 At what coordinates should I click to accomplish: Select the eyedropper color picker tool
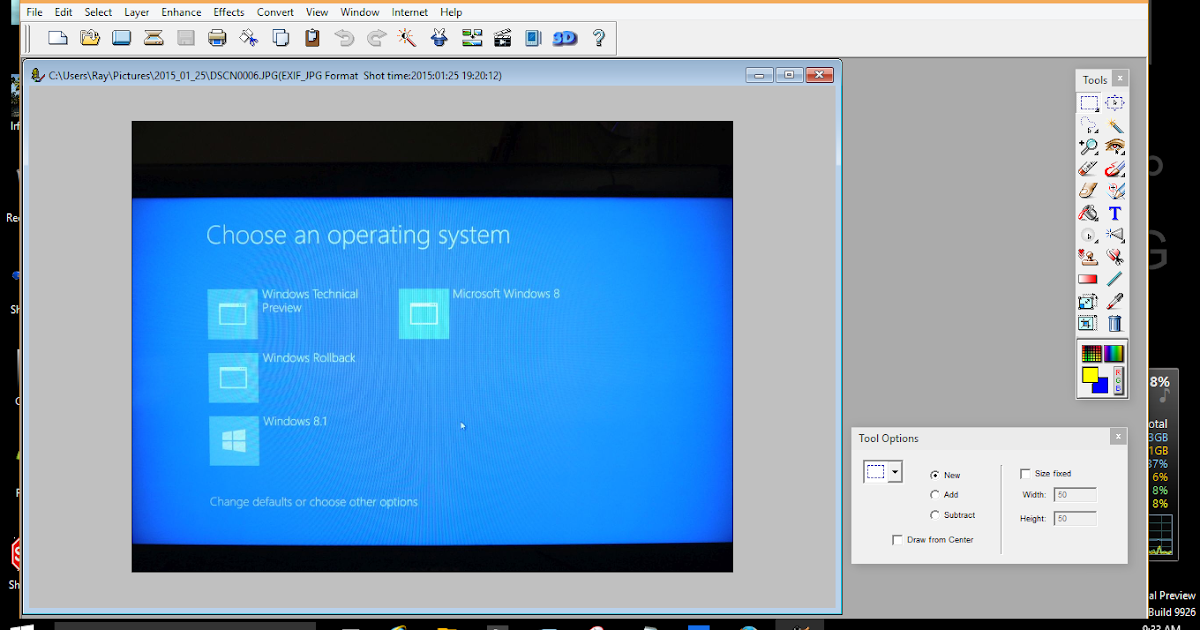(1115, 301)
